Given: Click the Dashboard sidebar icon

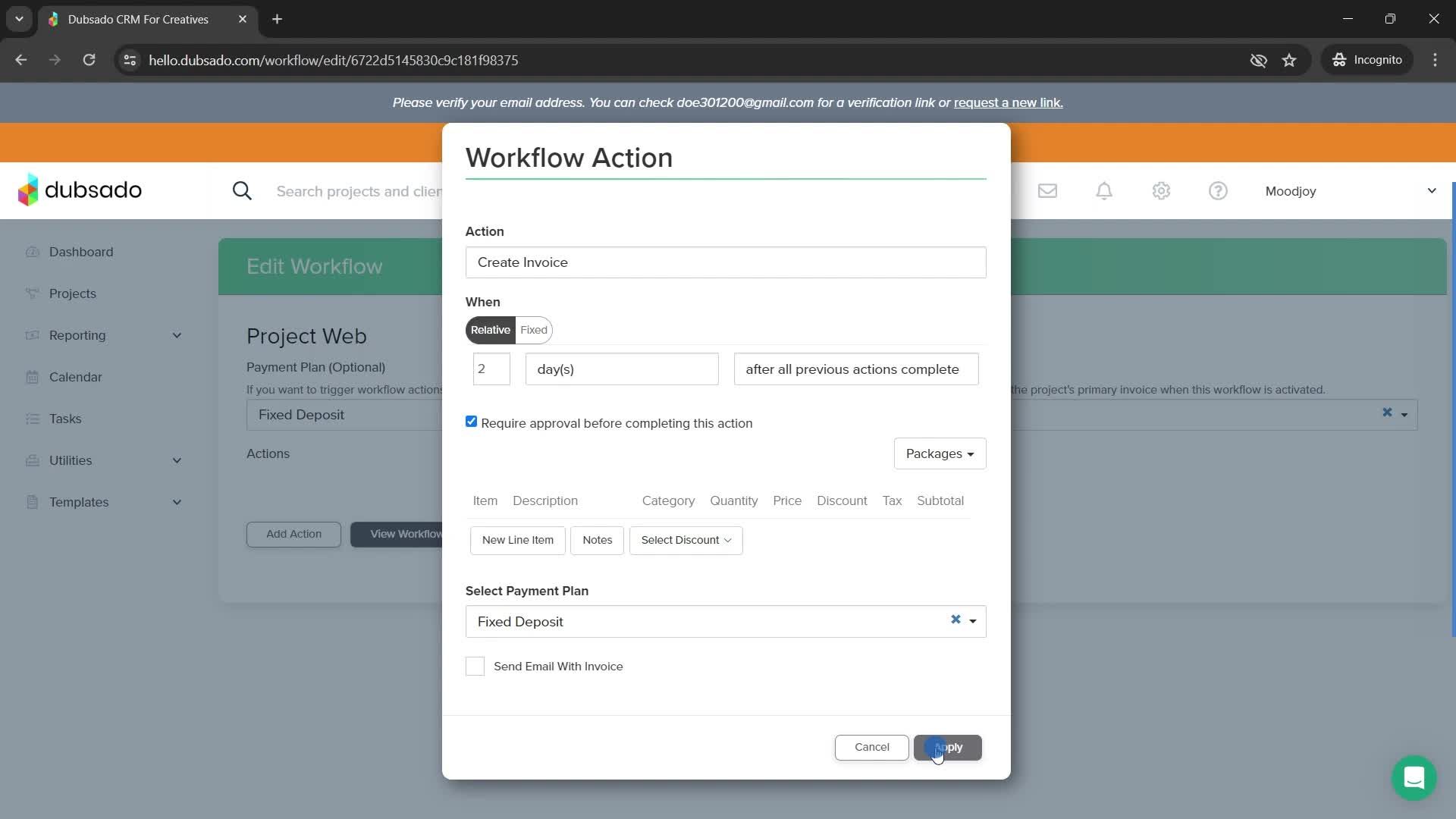Looking at the screenshot, I should (x=32, y=252).
